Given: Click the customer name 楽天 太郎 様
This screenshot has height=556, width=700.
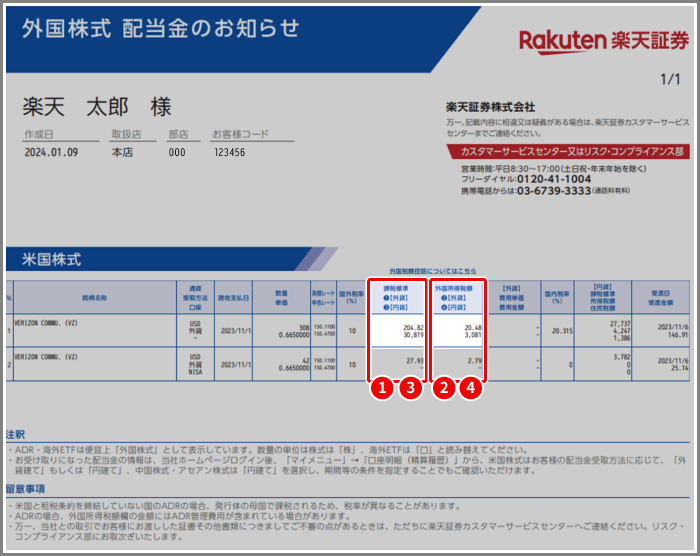Looking at the screenshot, I should 97,108.
